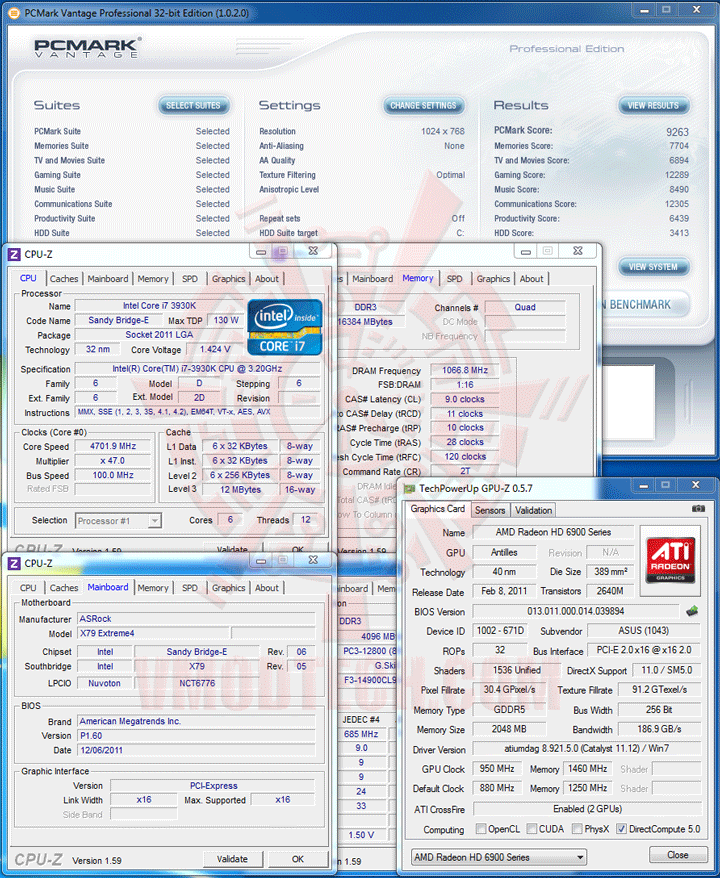Open Memory tab in CPU-Z Mainboard window
This screenshot has width=720, height=878.
153,587
